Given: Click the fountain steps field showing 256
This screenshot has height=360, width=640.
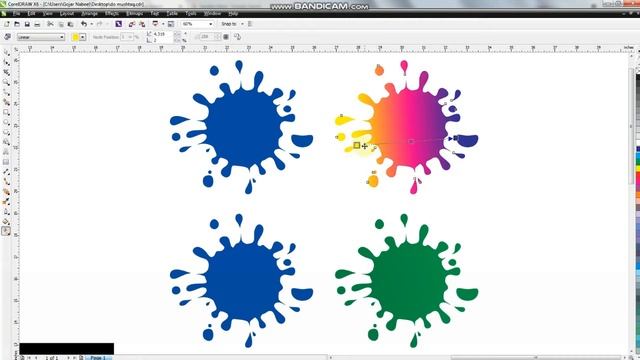Looking at the screenshot, I should (x=207, y=37).
